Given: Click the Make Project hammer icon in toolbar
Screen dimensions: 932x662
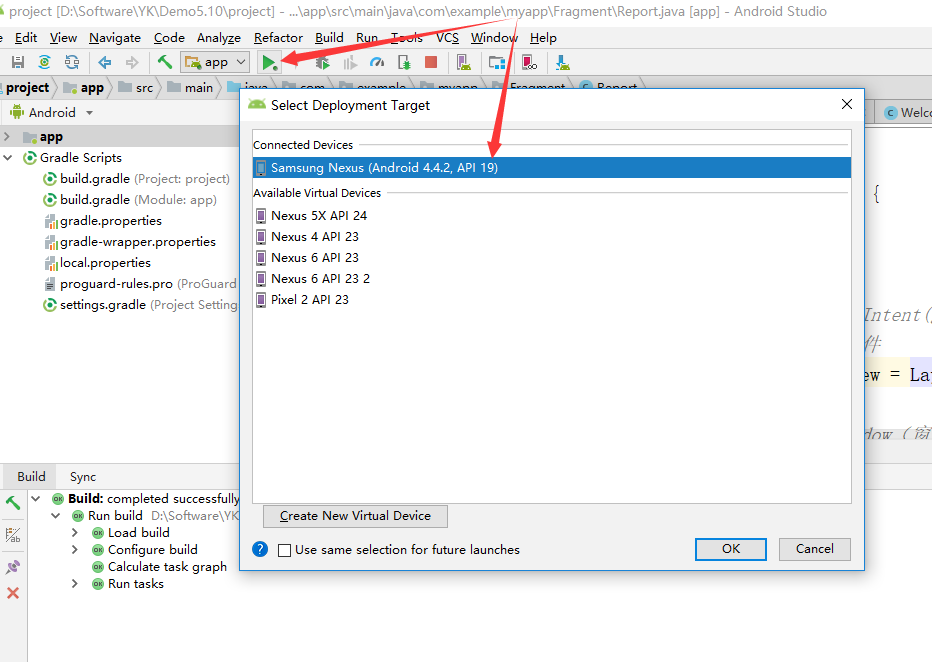Looking at the screenshot, I should pos(165,62).
